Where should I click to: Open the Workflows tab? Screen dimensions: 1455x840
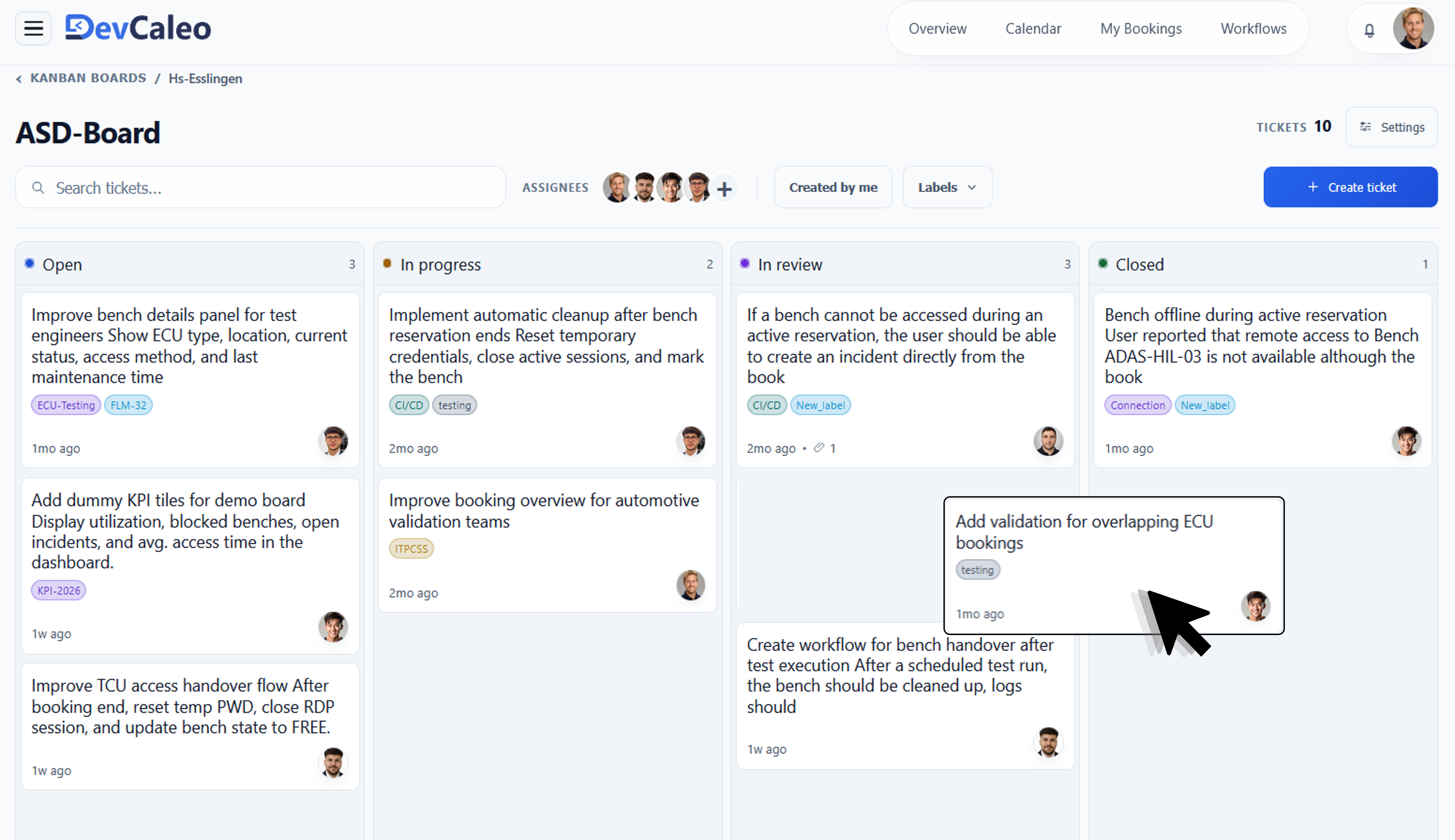(x=1253, y=28)
